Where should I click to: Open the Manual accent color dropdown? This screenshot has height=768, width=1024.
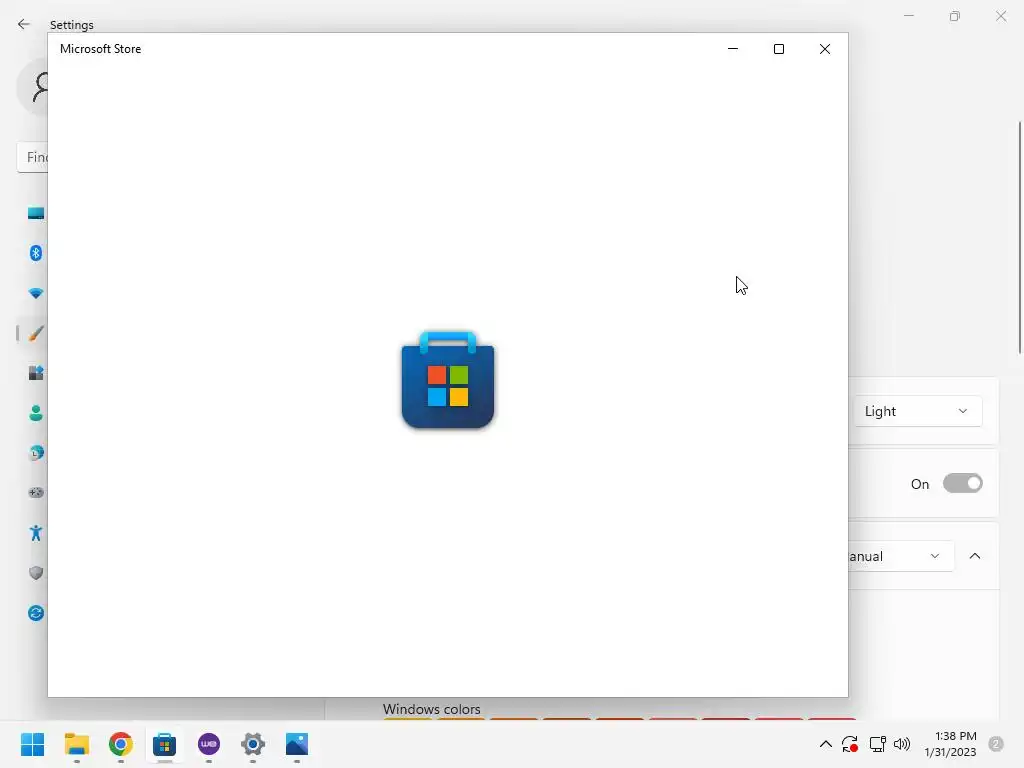pyautogui.click(x=901, y=556)
